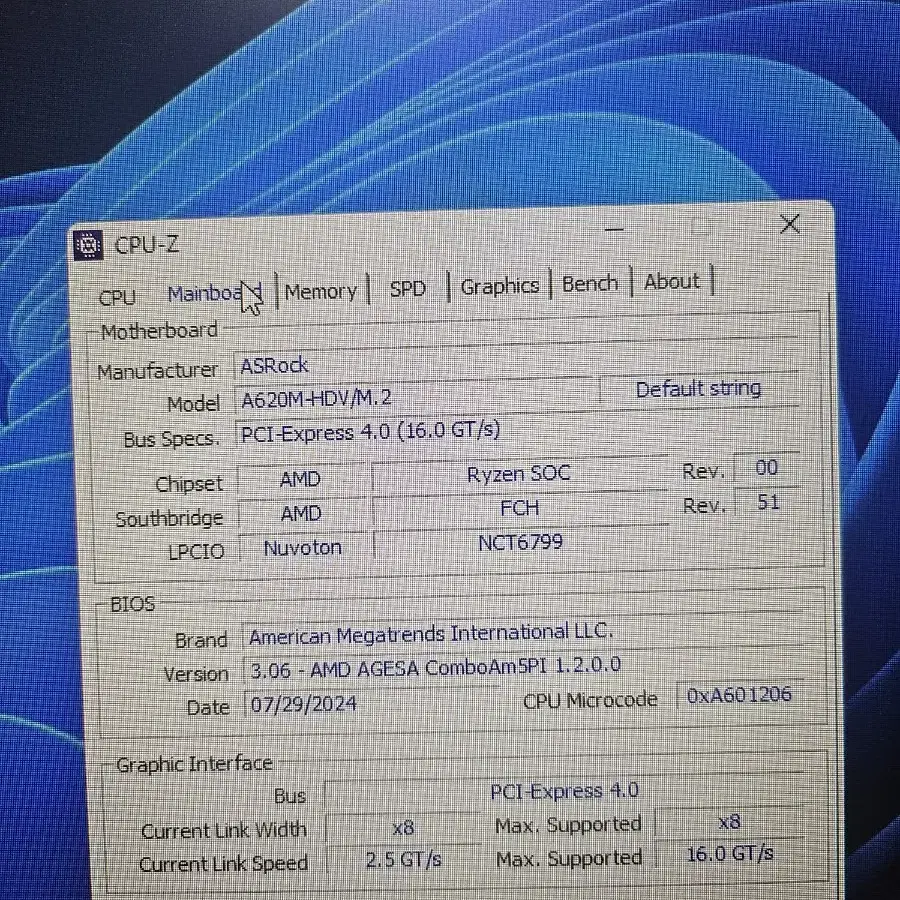Click the AMD southbridge vendor field
The width and height of the screenshot is (900, 900).
(x=301, y=513)
